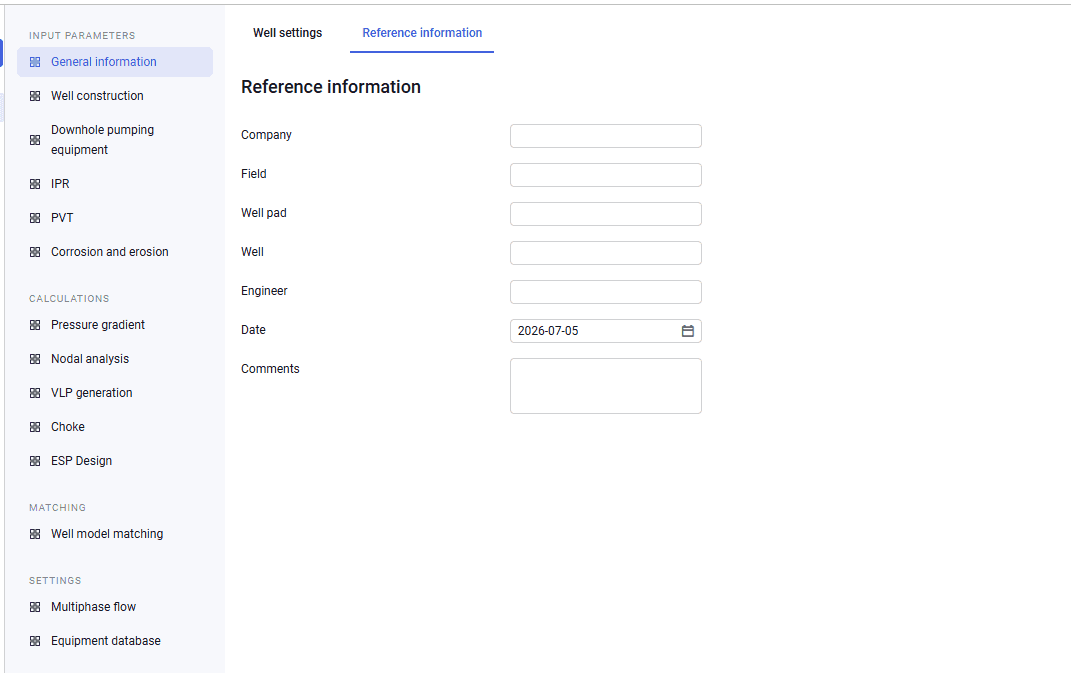Click the Multiphase flow icon

point(35,607)
